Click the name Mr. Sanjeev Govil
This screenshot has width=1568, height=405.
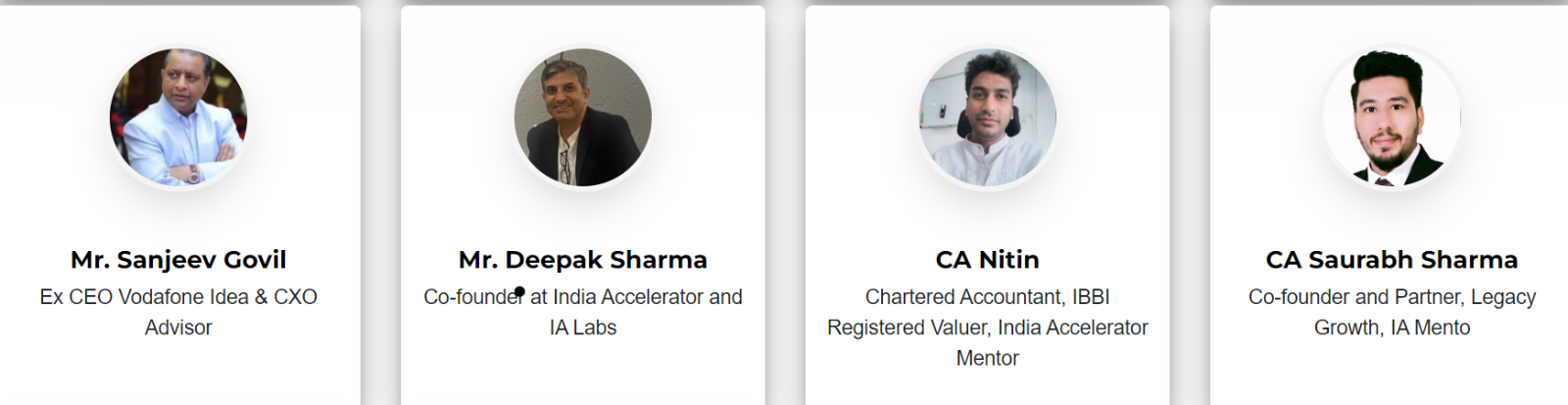tap(178, 260)
